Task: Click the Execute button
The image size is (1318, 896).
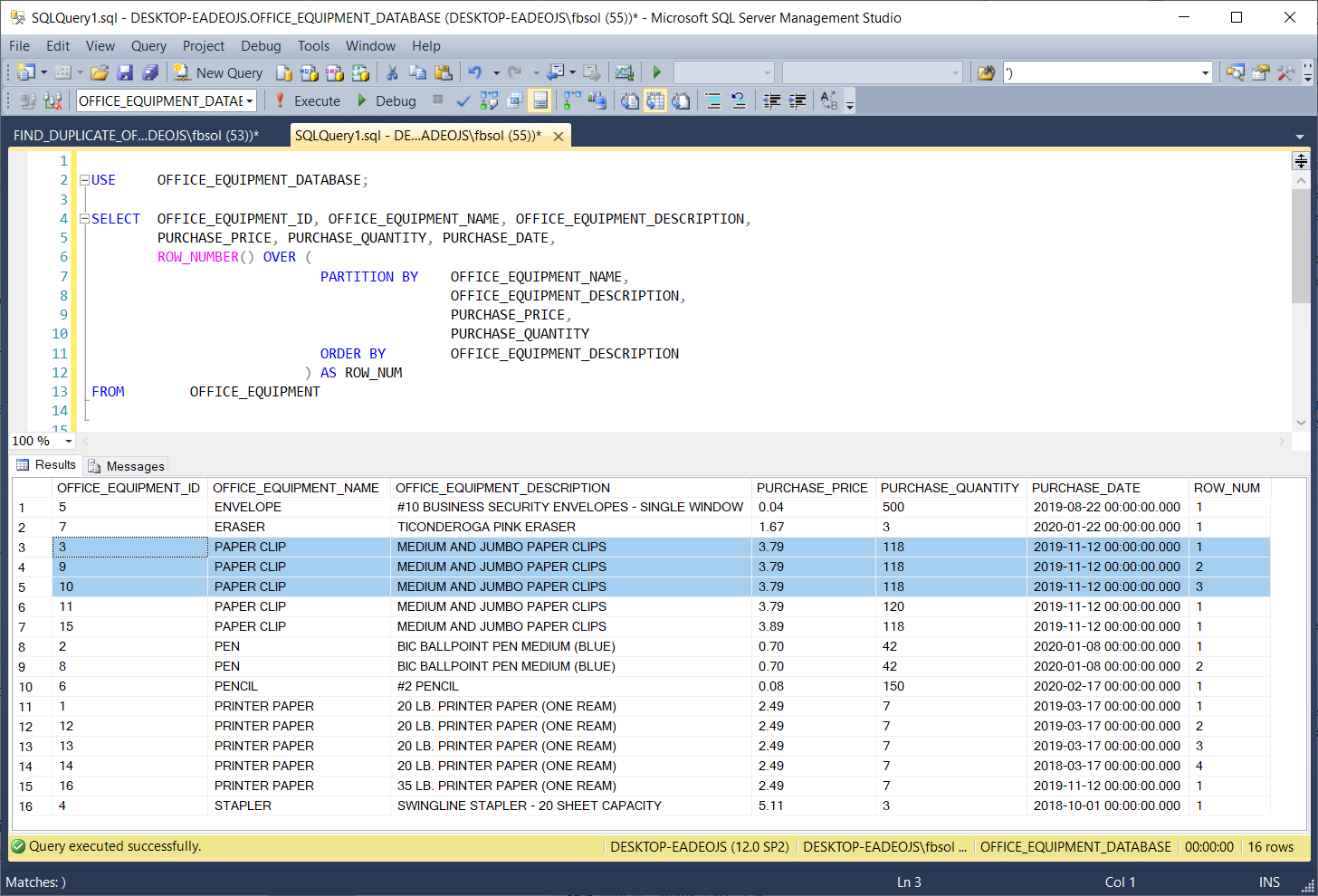Action: [x=309, y=101]
